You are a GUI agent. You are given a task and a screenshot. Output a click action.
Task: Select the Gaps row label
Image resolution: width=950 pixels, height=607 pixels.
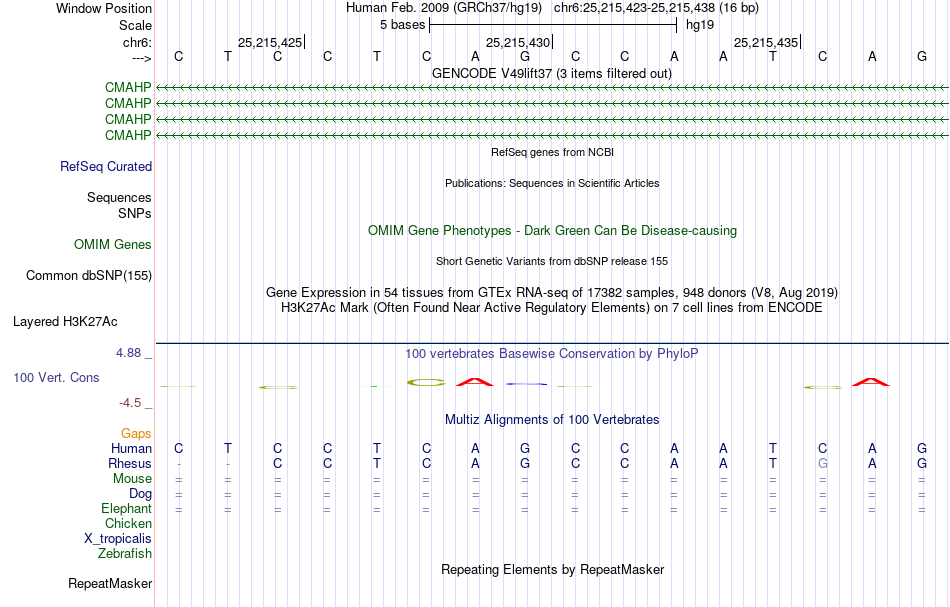point(136,433)
